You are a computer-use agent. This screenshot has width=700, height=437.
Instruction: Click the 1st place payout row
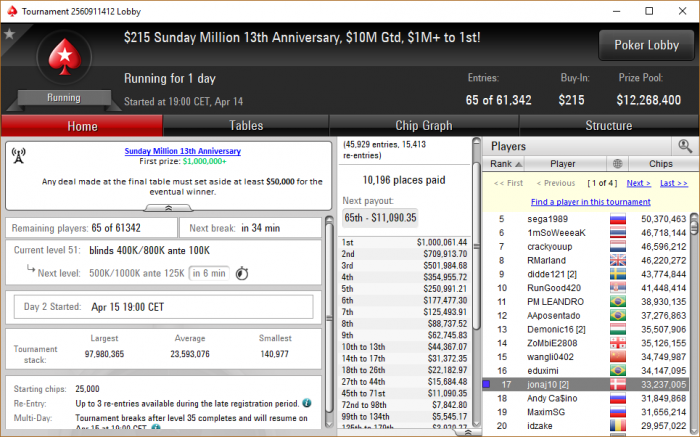click(404, 242)
